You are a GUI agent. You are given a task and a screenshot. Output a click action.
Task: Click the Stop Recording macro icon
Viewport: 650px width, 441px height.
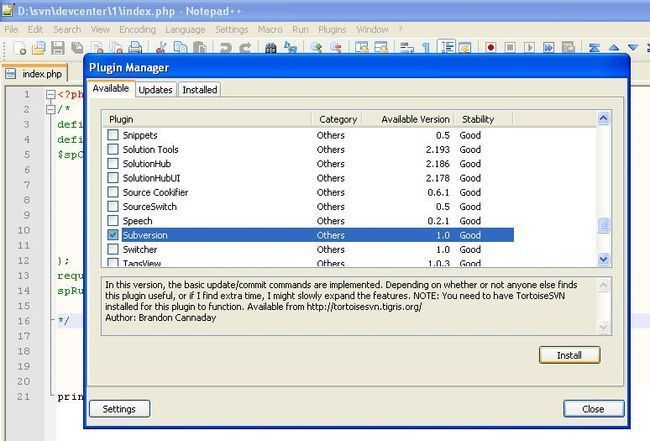(x=510, y=48)
